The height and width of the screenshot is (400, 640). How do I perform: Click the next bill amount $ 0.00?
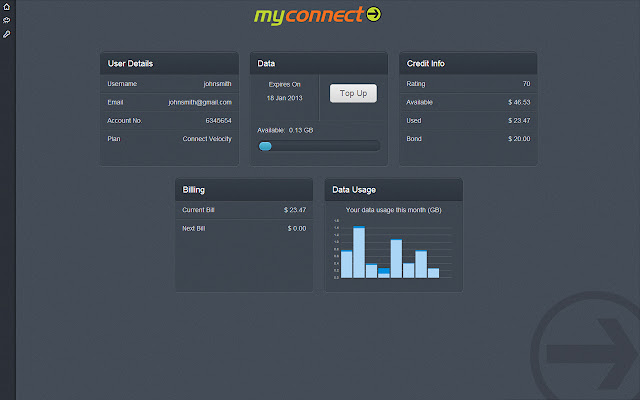297,228
